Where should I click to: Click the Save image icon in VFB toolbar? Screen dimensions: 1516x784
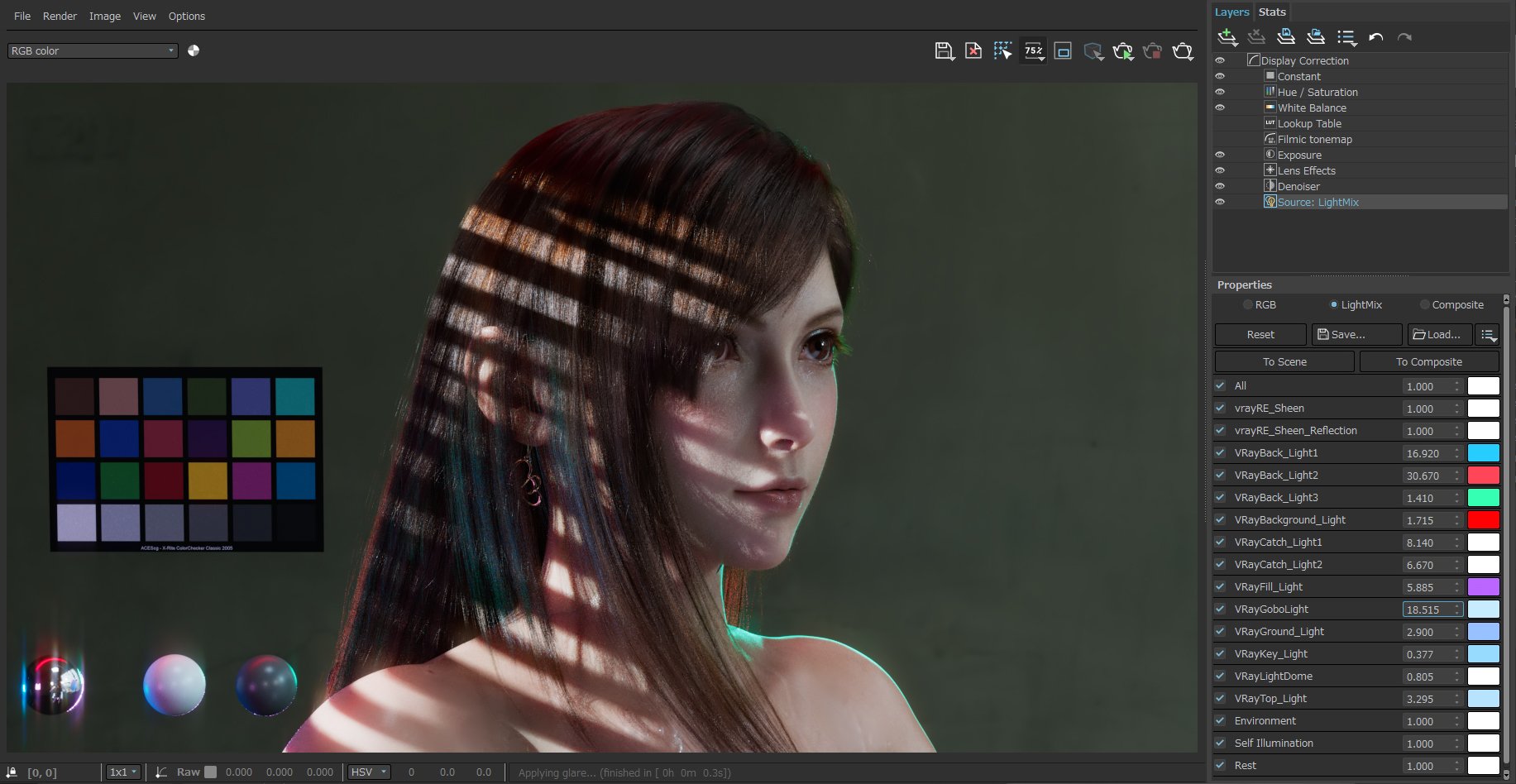[944, 51]
